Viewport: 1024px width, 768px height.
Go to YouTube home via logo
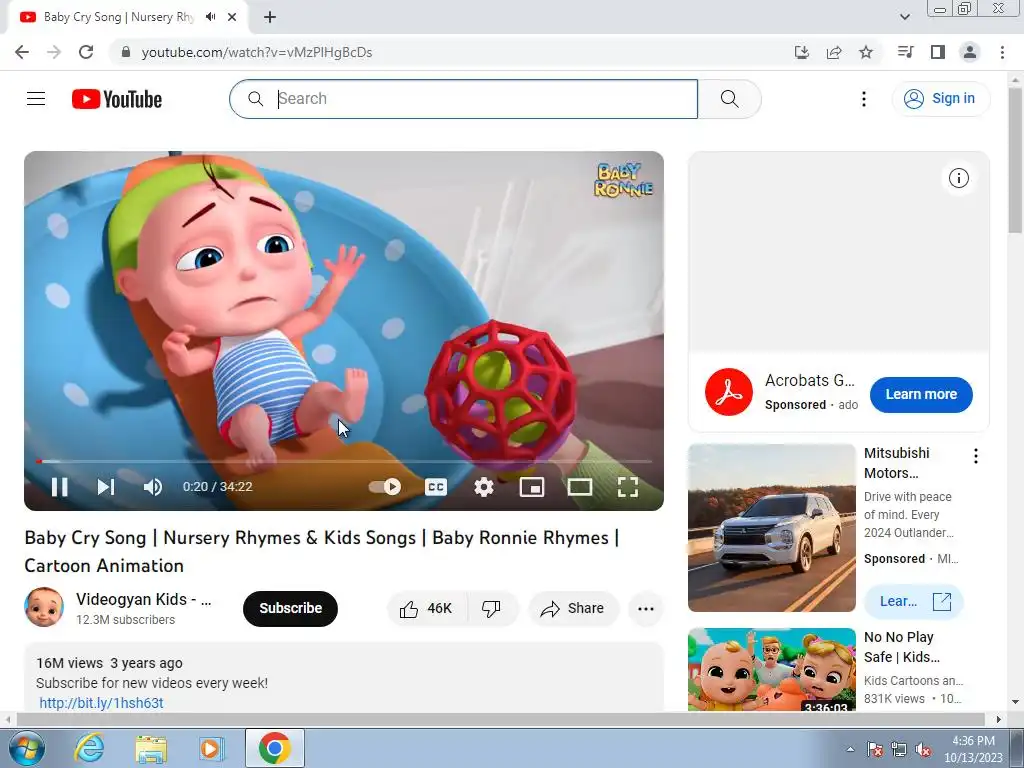tap(117, 99)
